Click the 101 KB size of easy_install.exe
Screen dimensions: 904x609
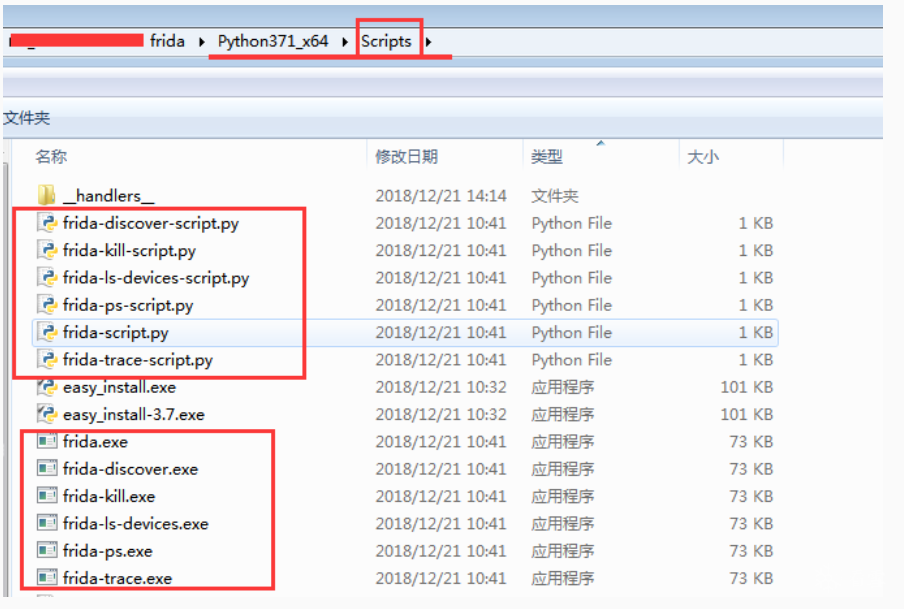746,387
